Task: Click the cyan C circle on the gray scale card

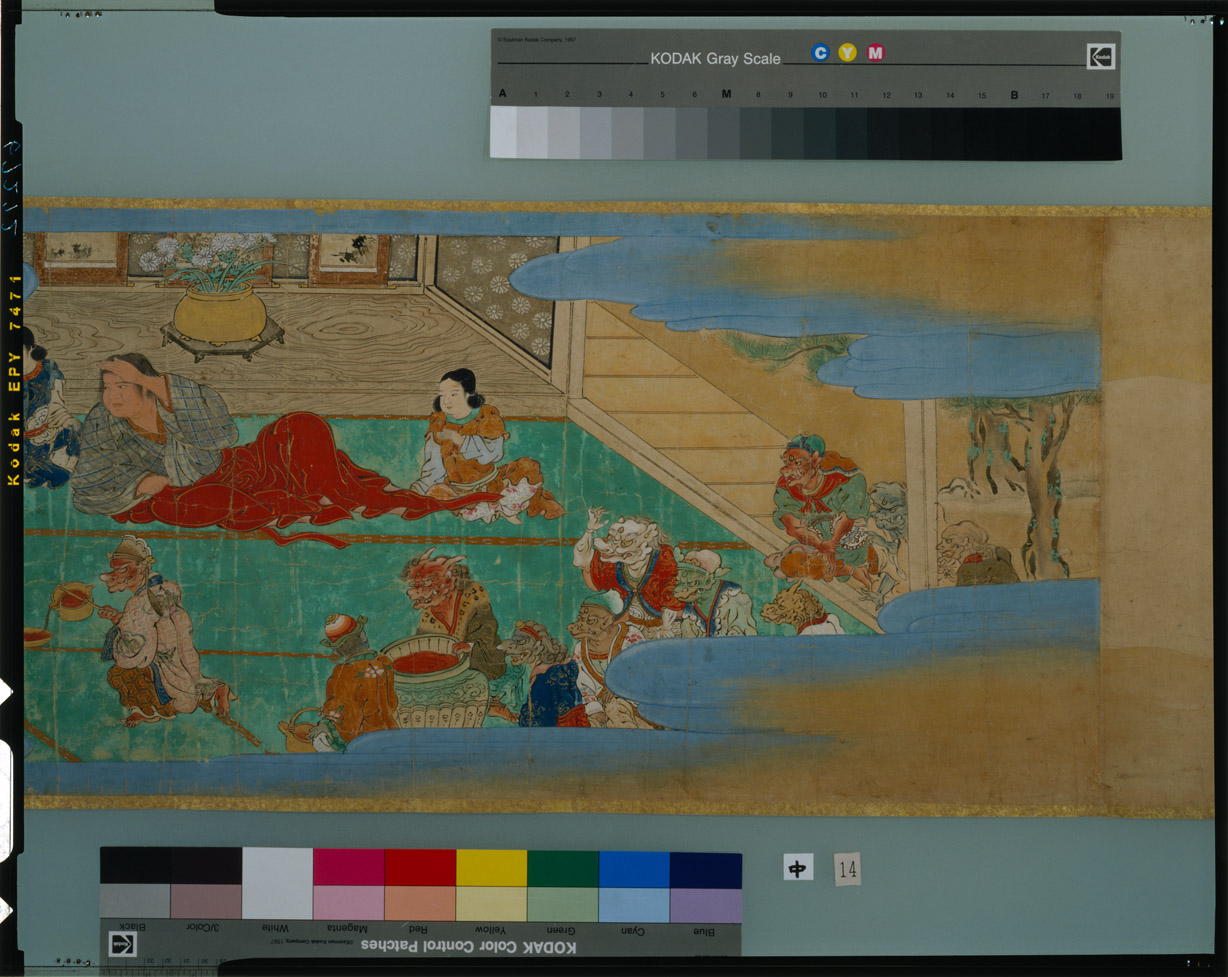Action: point(820,53)
